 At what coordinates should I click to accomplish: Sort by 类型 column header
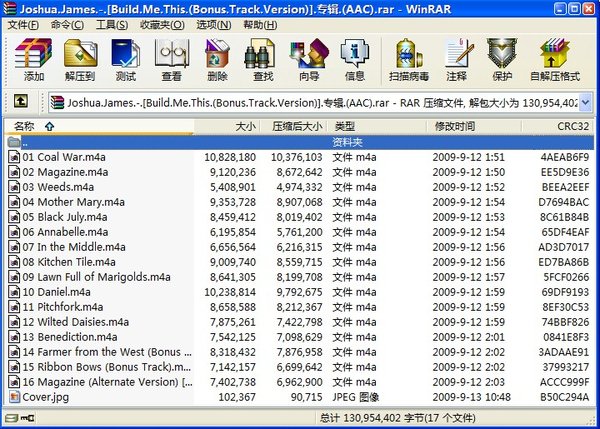click(x=378, y=126)
